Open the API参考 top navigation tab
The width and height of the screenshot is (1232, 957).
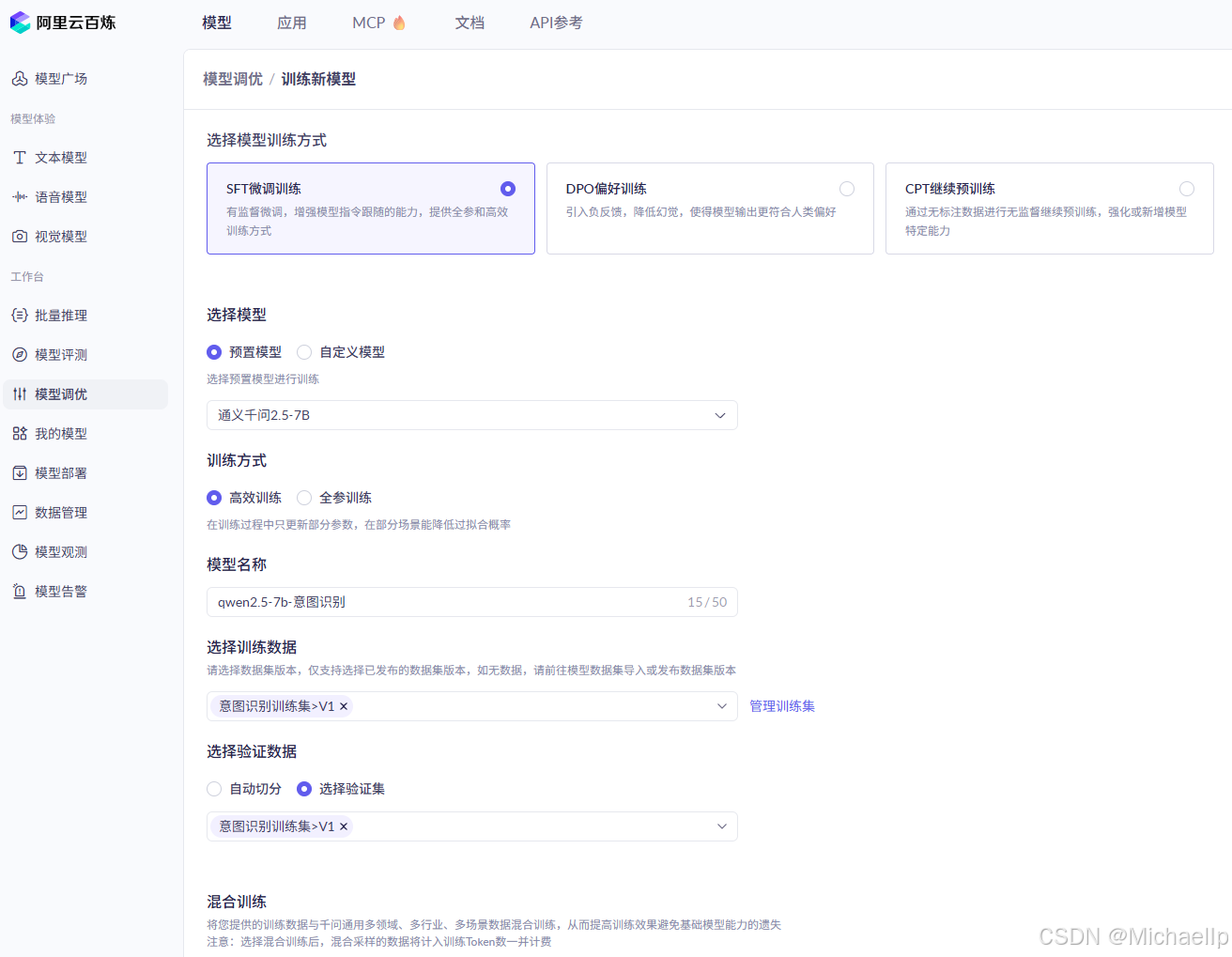(556, 23)
